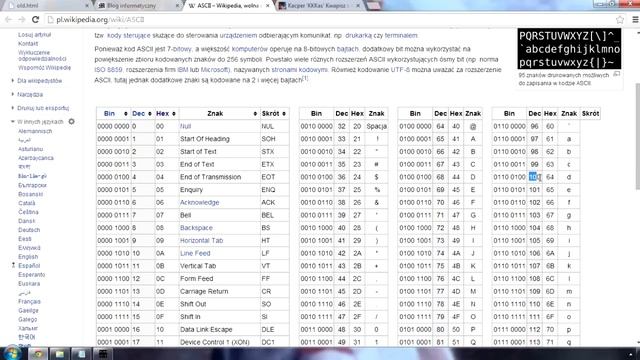Bookmark this page with the star icon
This screenshot has width=640, height=360.
(620, 19)
